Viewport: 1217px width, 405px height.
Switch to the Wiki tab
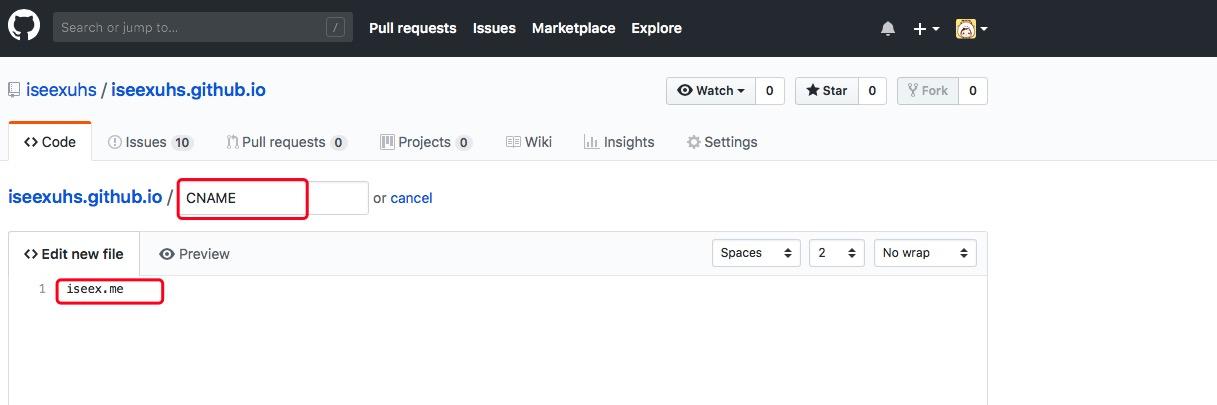pos(529,142)
